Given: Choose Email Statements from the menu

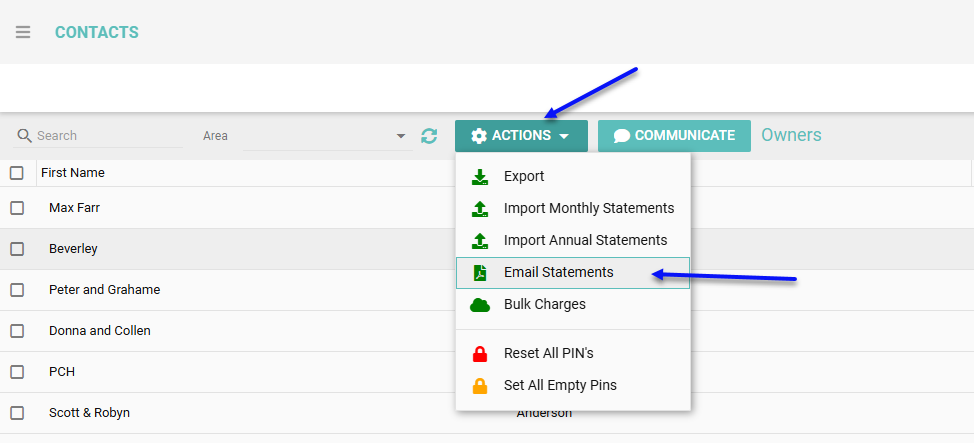Looking at the screenshot, I should coord(558,272).
